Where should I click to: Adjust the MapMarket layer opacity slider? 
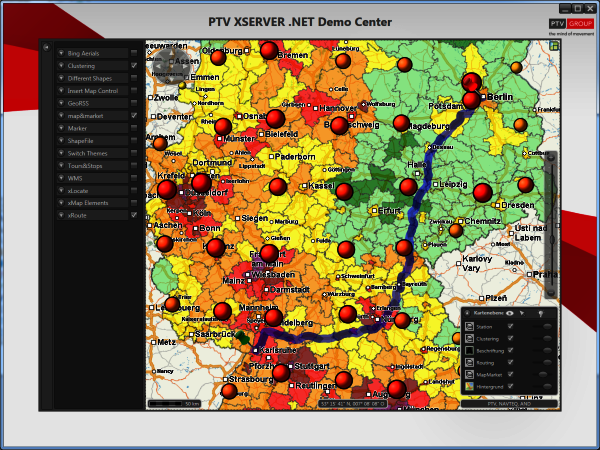[x=543, y=375]
